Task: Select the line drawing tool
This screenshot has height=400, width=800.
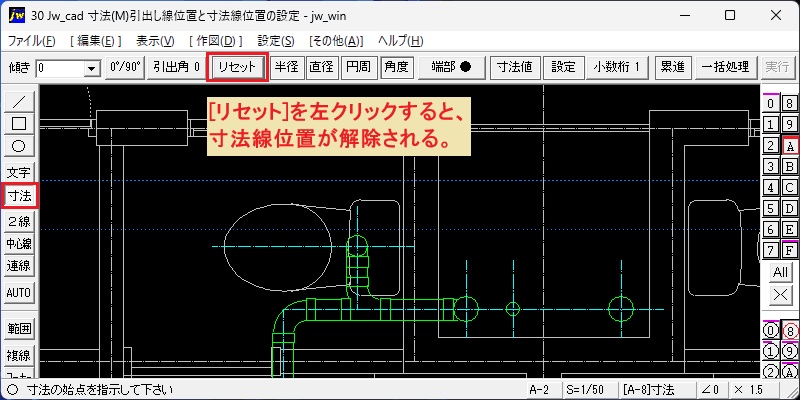Action: click(x=19, y=102)
